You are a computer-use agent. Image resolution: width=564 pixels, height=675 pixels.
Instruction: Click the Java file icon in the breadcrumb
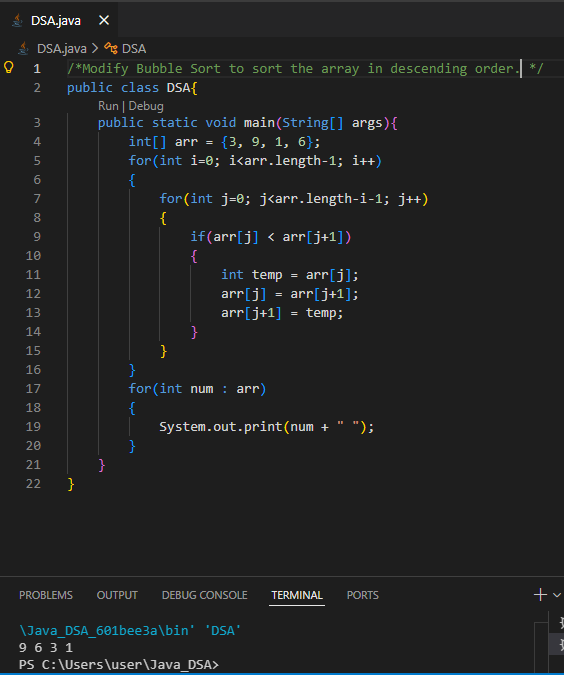[24, 49]
